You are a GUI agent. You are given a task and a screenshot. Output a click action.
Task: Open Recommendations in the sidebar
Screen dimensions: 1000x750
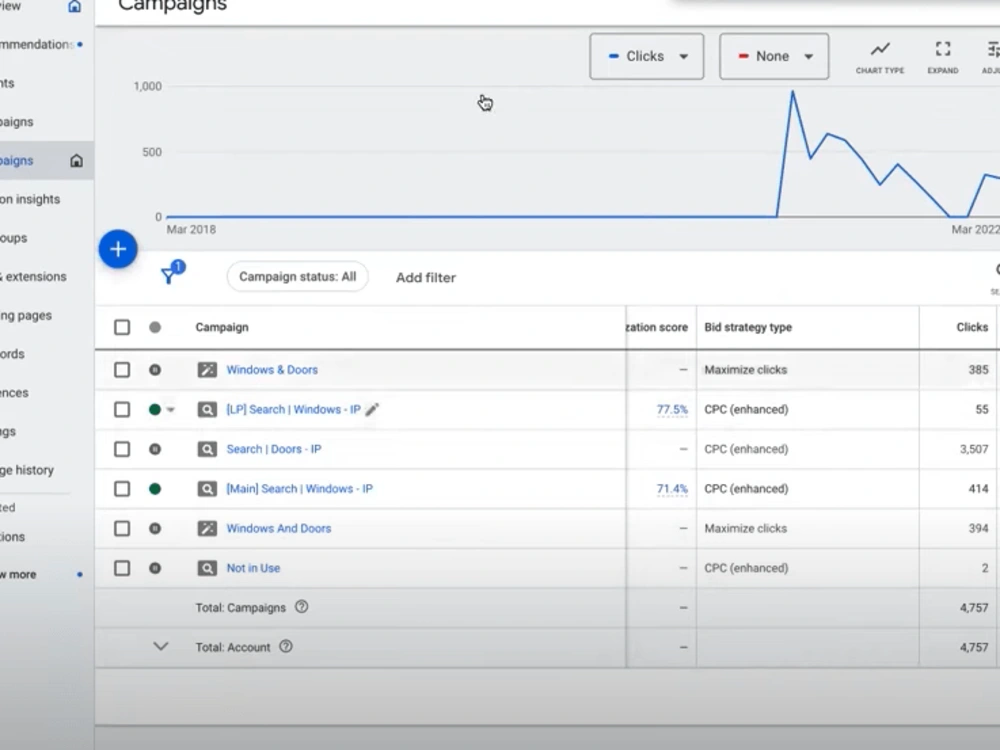pos(37,45)
